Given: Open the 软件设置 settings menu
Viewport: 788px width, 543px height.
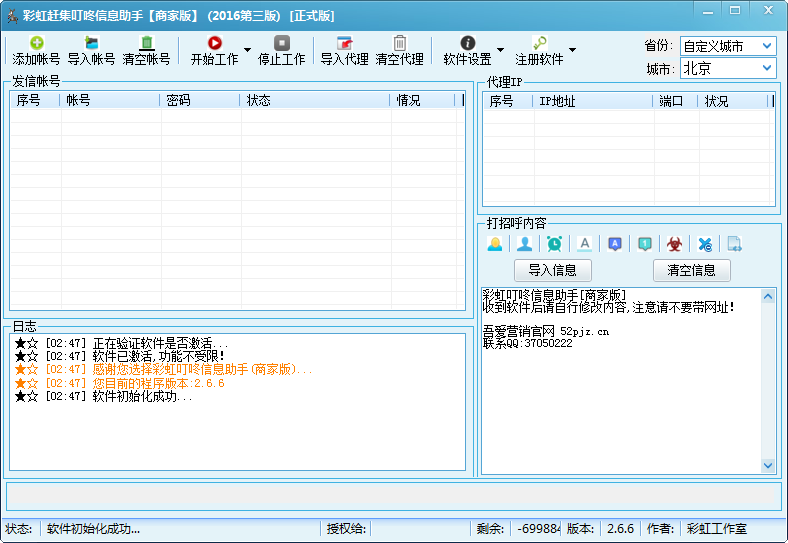Looking at the screenshot, I should (x=467, y=50).
